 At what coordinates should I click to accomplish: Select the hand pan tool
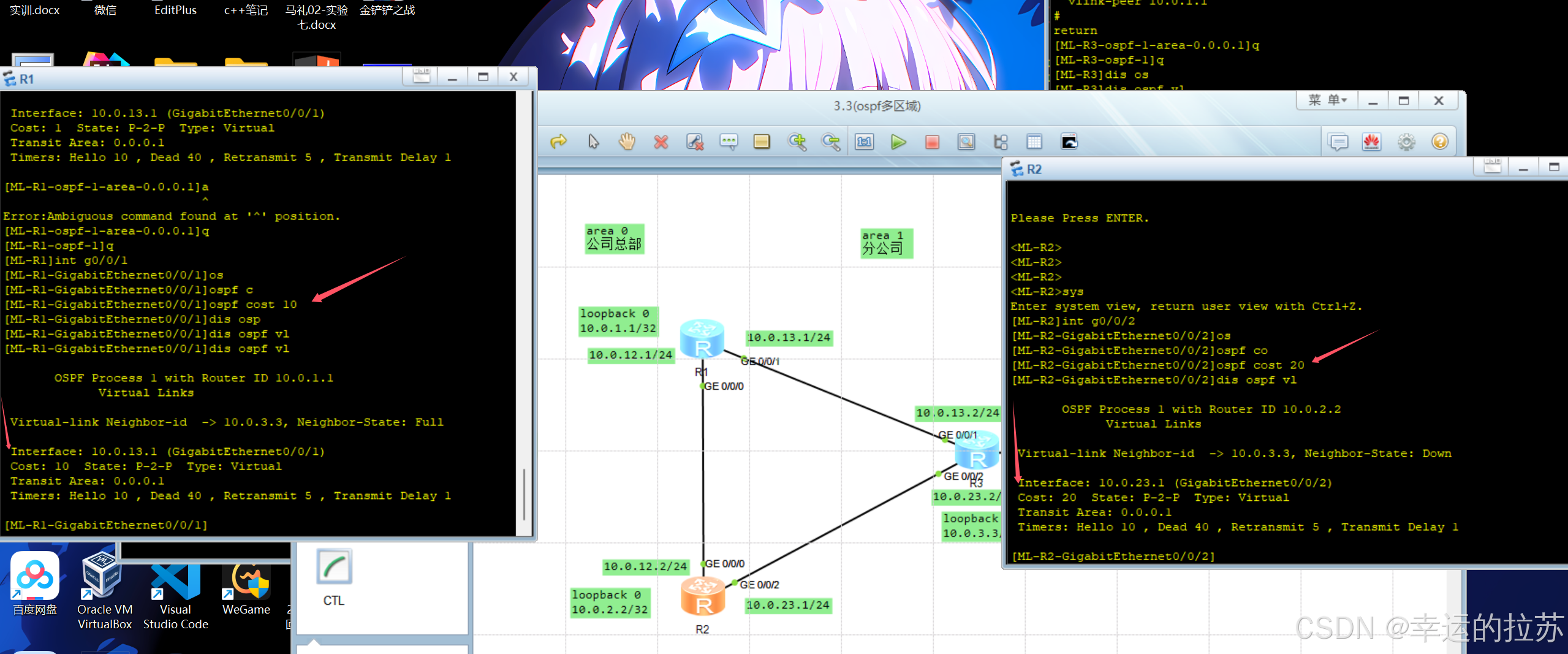tap(627, 142)
